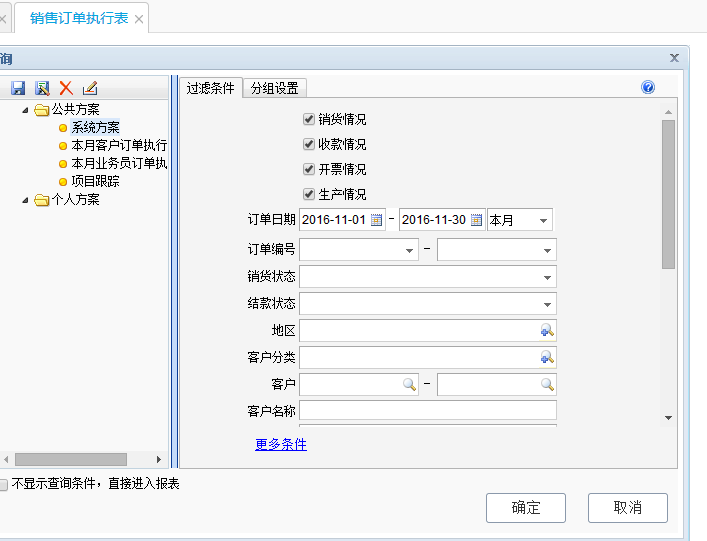The image size is (707, 541).
Task: Click the lookup icon in 客户分类 field
Action: 547,358
